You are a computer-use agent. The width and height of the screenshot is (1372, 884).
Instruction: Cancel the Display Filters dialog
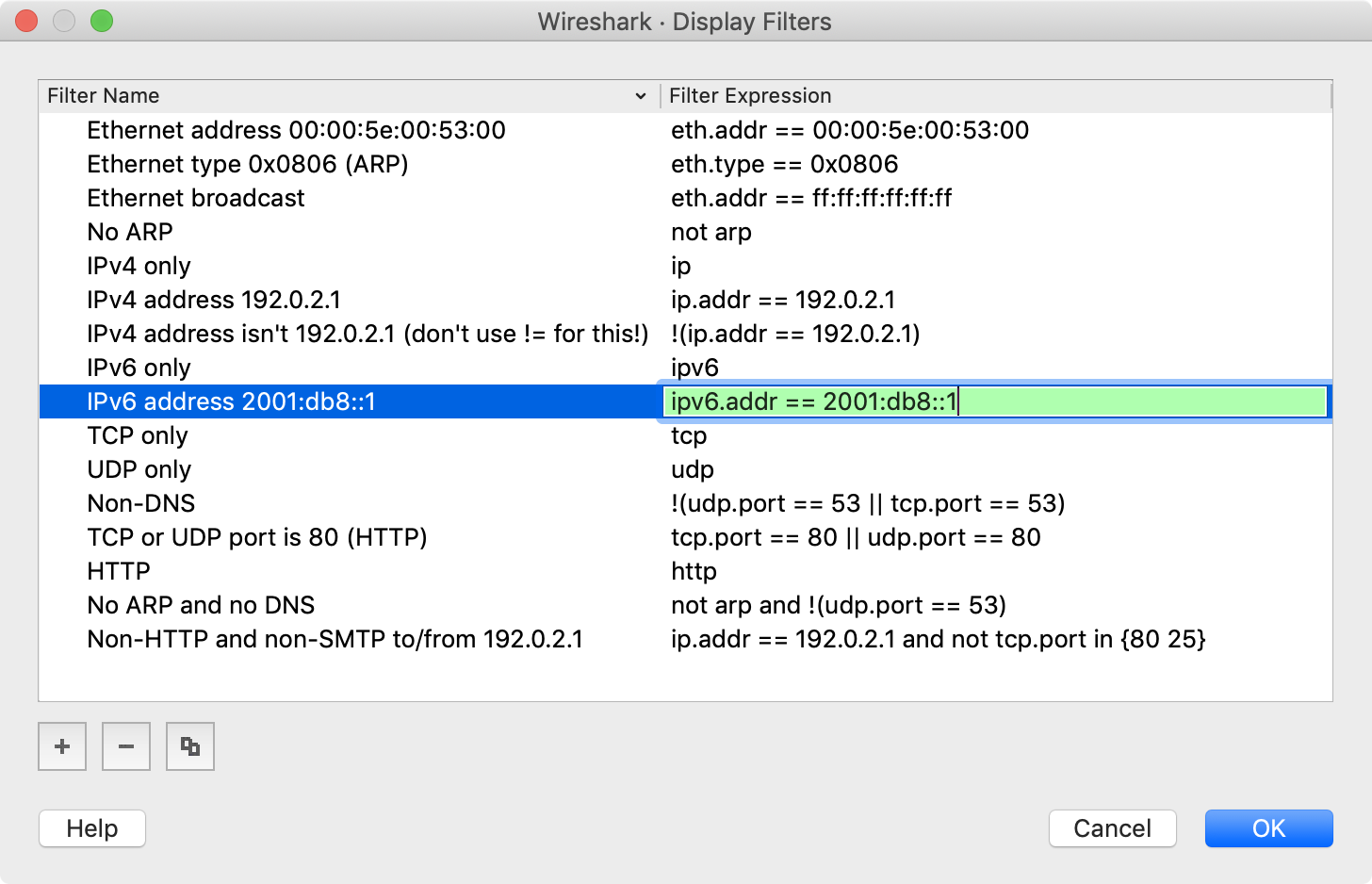click(1112, 828)
